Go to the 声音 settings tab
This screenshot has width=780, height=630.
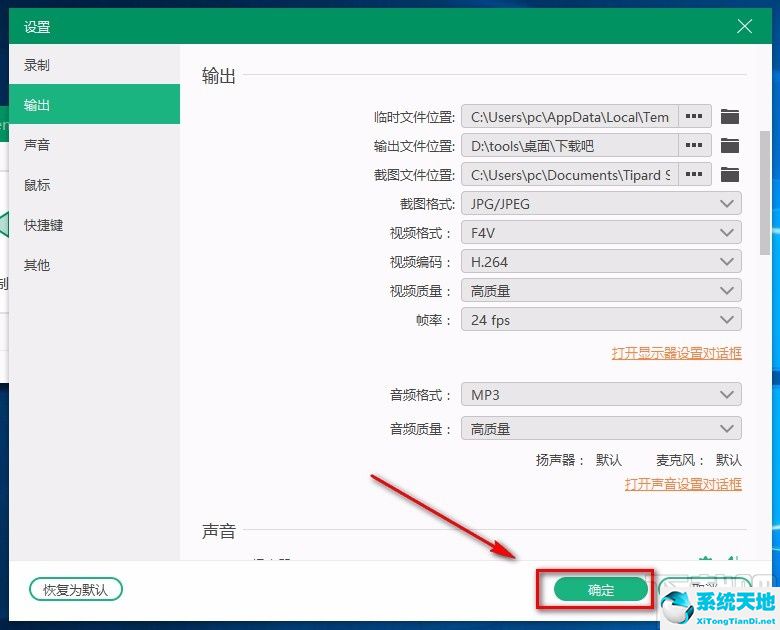click(x=95, y=145)
